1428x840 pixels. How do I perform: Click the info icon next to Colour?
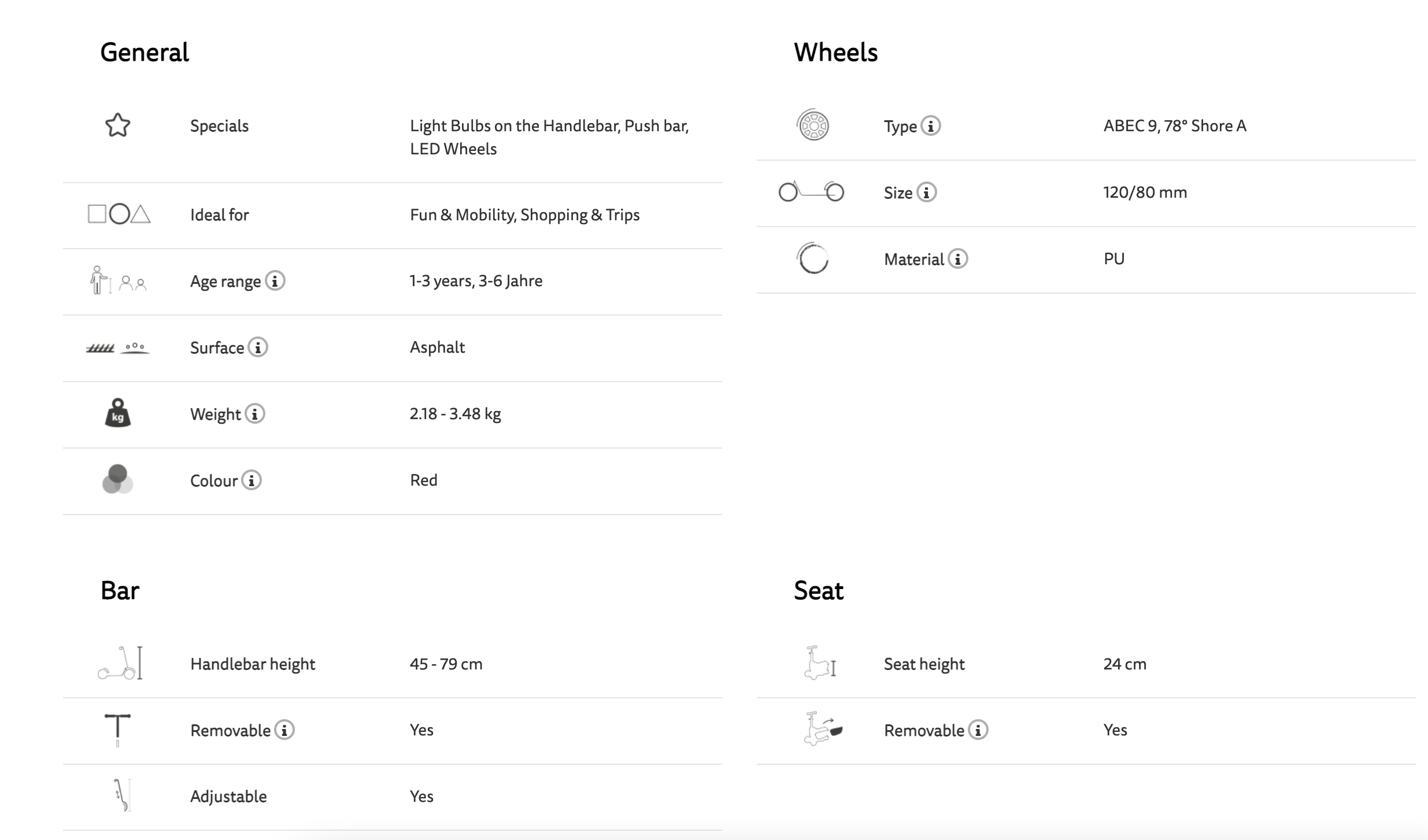(251, 480)
